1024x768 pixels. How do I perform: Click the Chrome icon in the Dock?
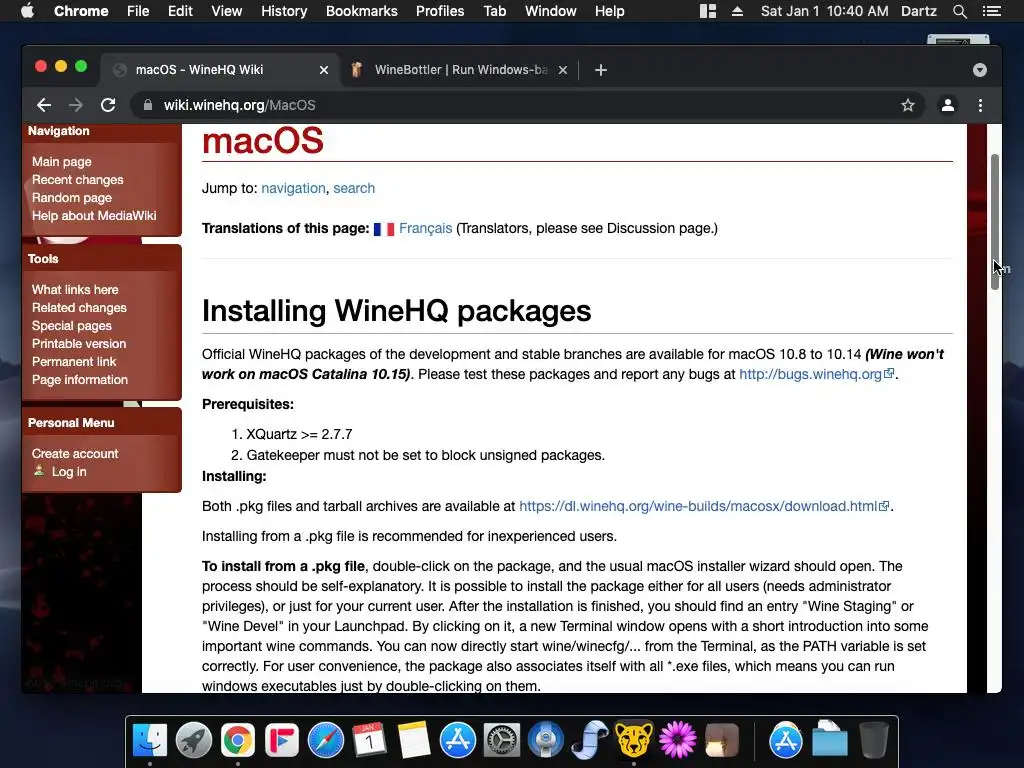(x=238, y=741)
